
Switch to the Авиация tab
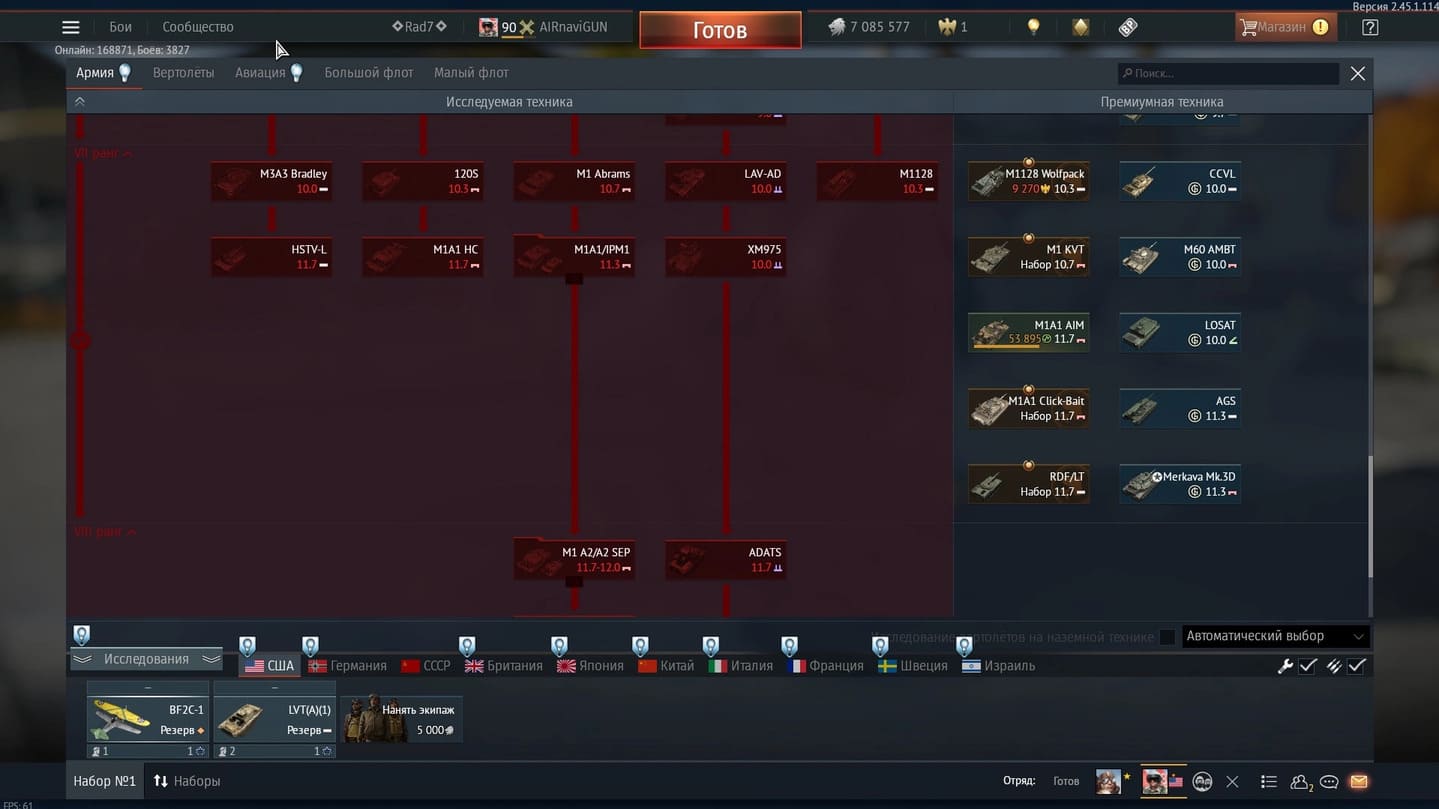pyautogui.click(x=260, y=73)
